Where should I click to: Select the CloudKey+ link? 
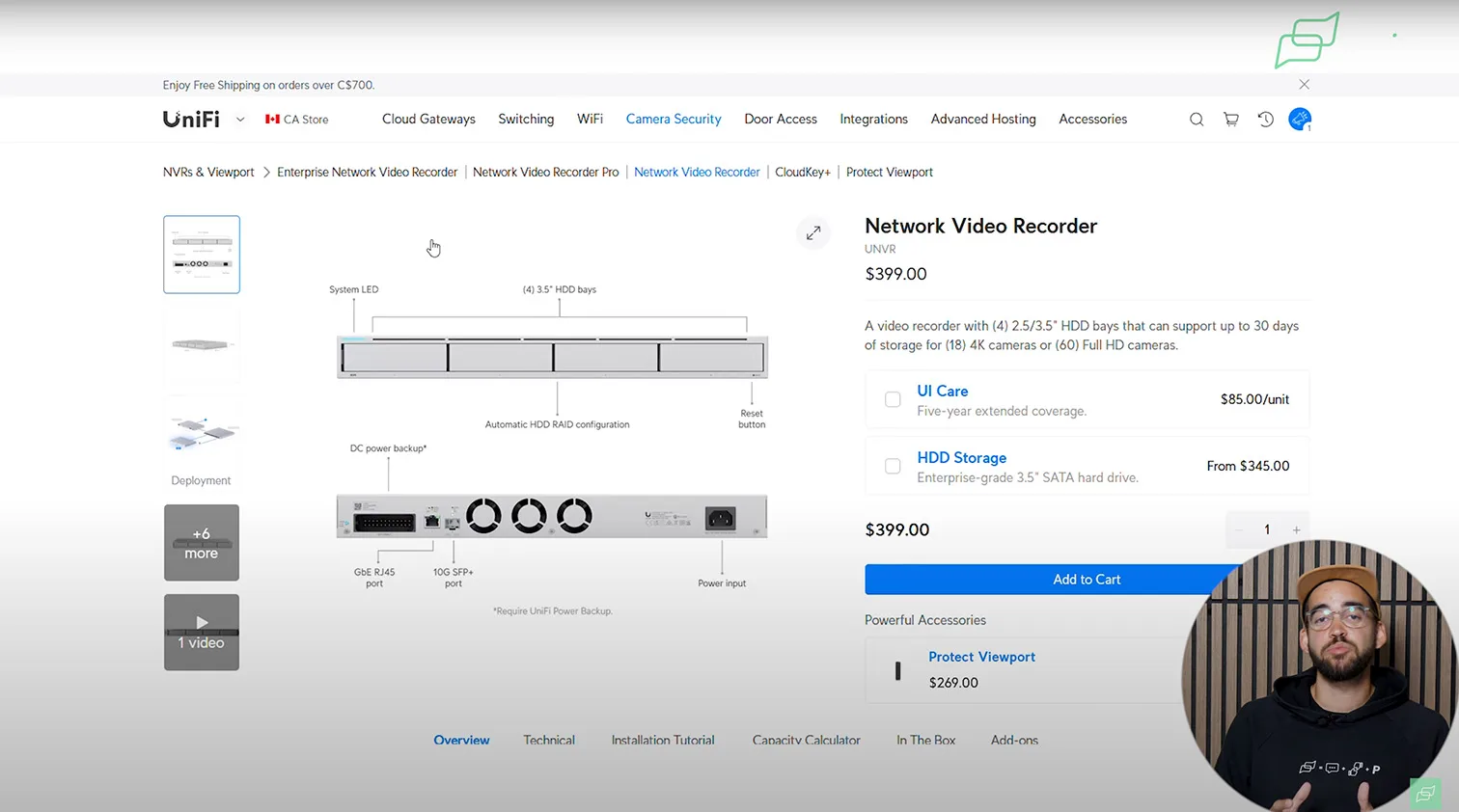pyautogui.click(x=803, y=173)
